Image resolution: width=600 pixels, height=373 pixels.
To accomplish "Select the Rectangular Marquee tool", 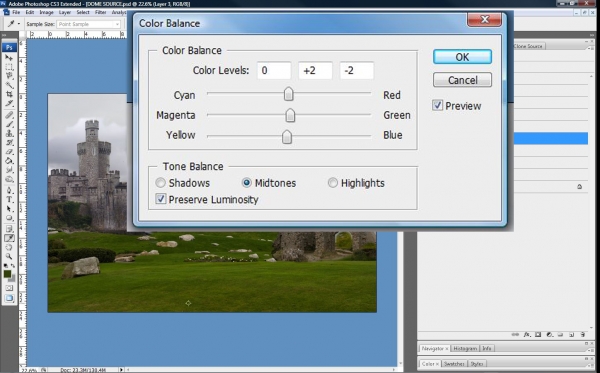I will [9, 67].
